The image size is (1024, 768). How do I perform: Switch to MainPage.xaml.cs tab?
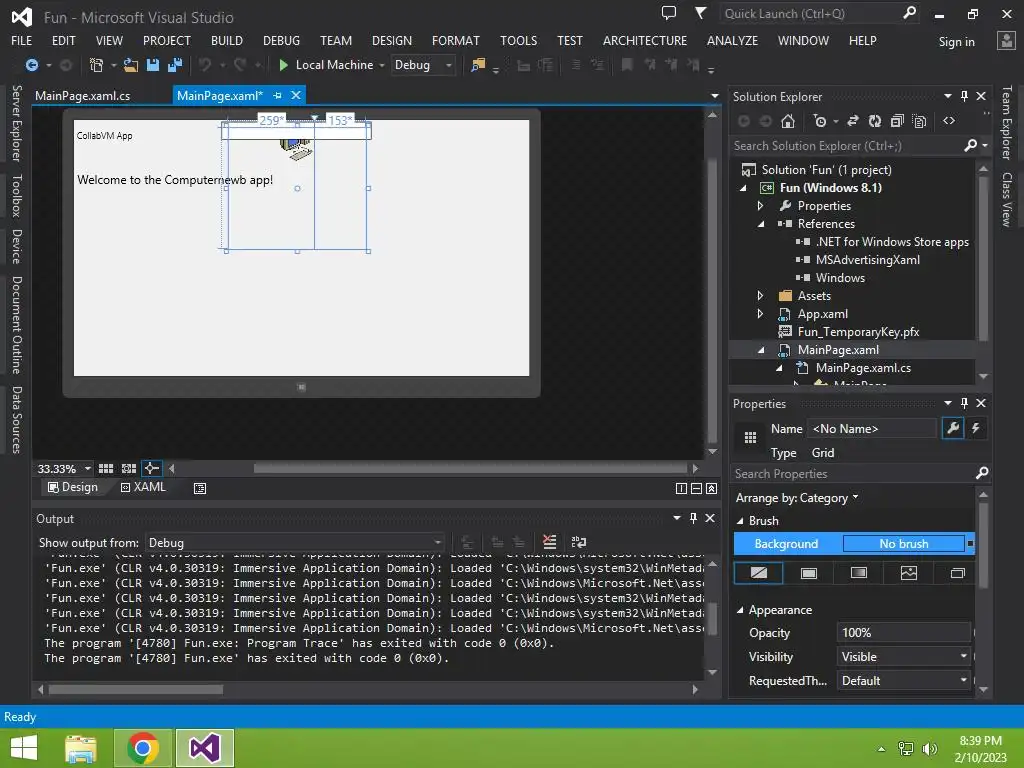pos(82,95)
